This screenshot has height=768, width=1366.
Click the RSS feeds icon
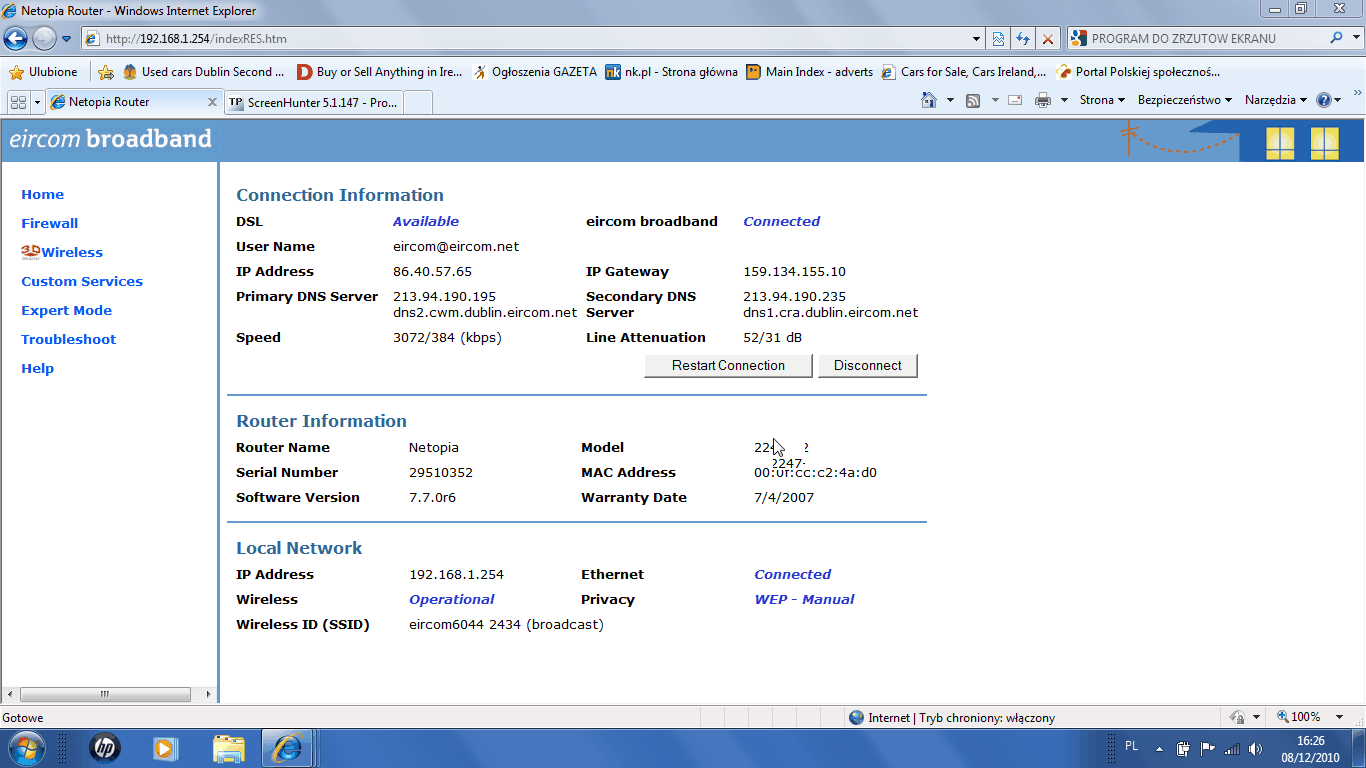click(x=972, y=100)
